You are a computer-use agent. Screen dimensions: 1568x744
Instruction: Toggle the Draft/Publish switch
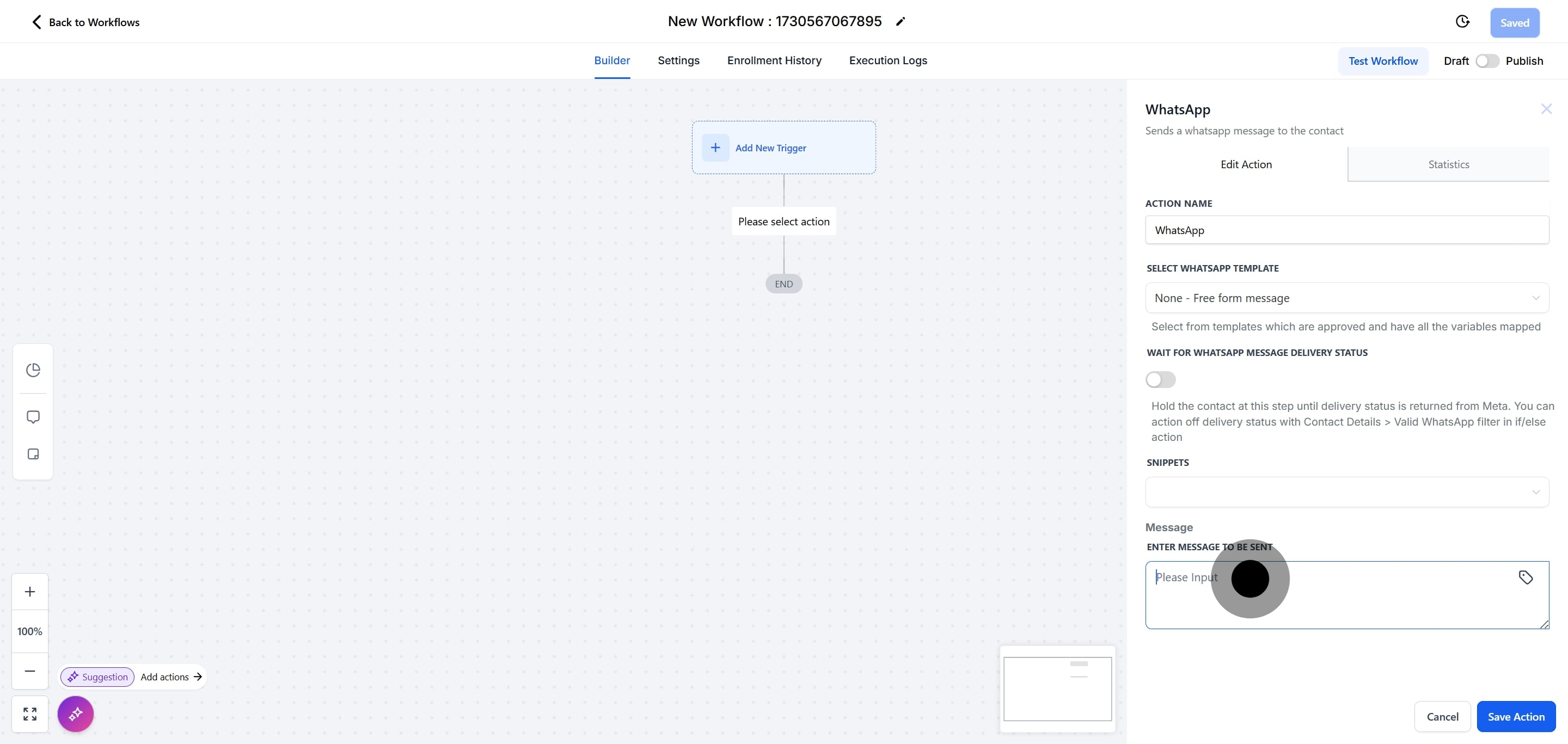point(1487,61)
